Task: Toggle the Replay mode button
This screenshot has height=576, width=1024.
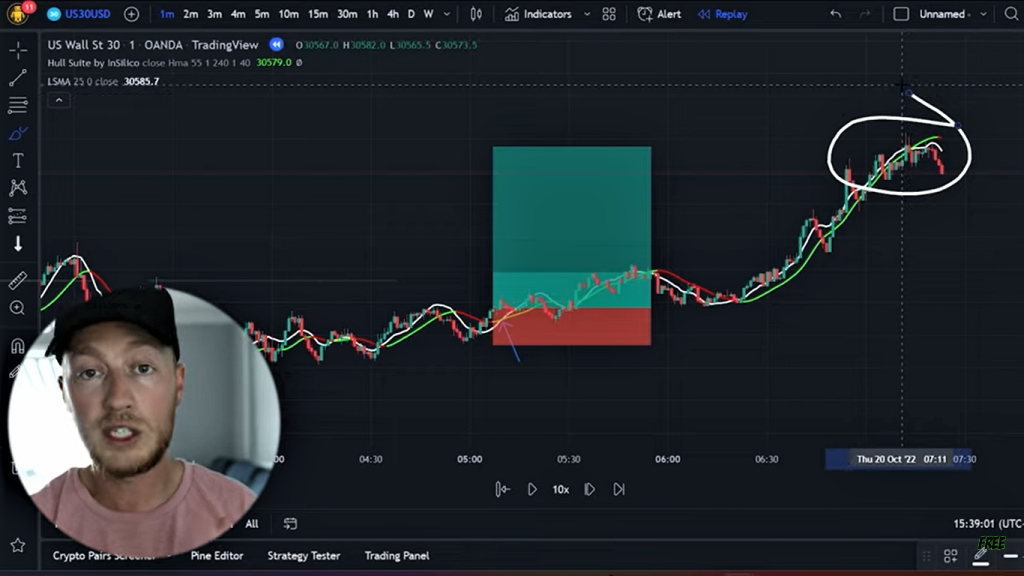Action: point(722,14)
